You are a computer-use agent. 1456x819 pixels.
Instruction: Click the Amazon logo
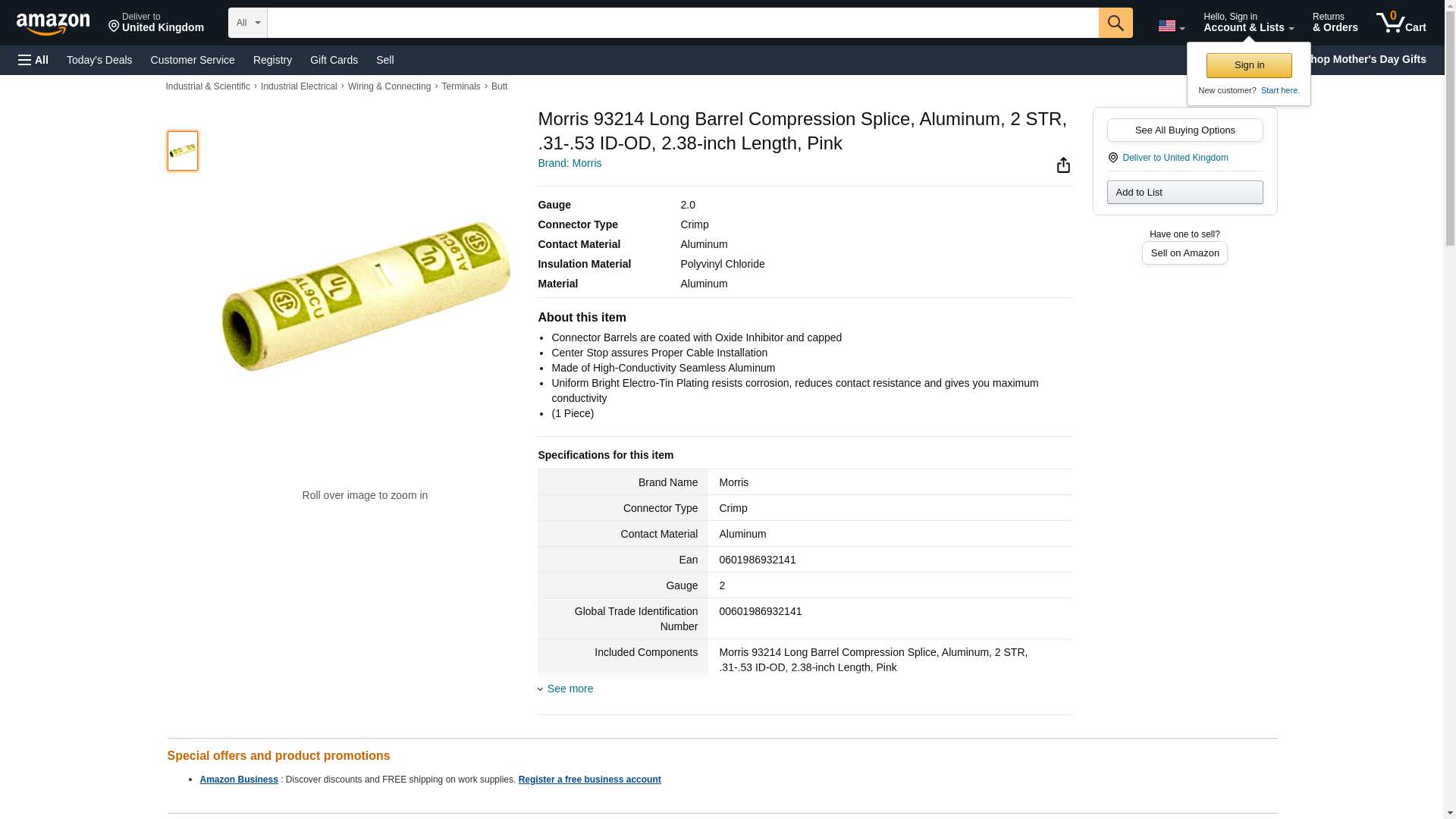[x=53, y=24]
